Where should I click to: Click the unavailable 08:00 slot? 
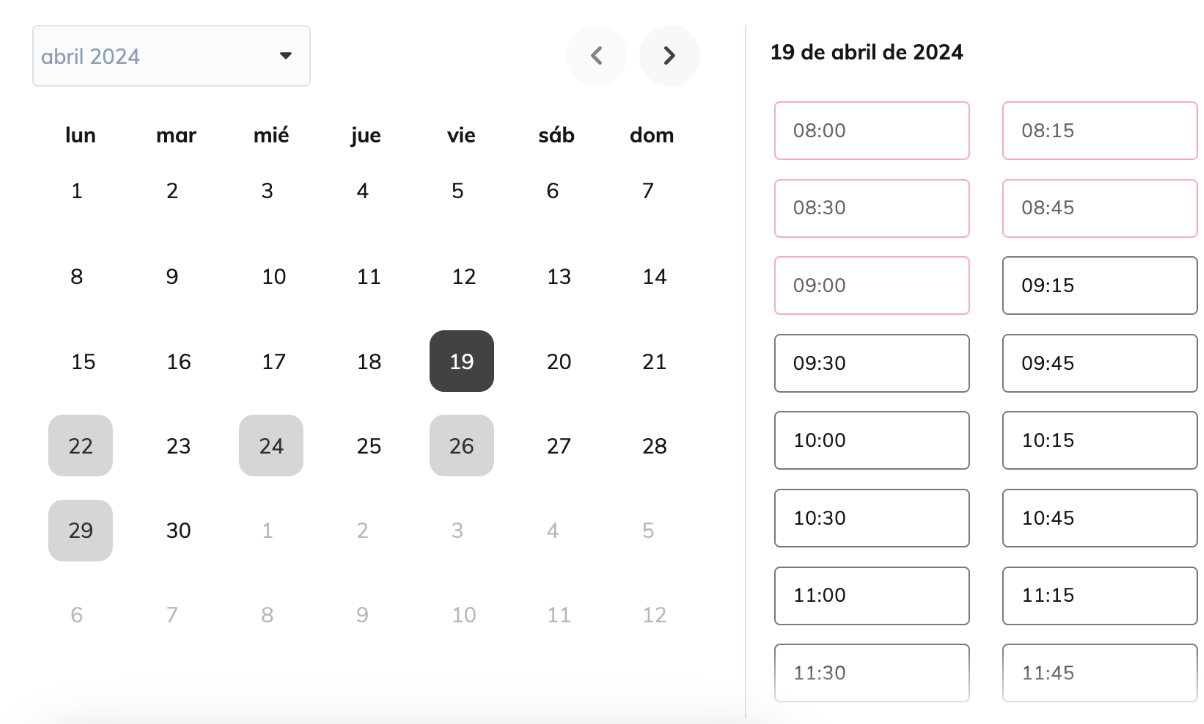pos(872,130)
